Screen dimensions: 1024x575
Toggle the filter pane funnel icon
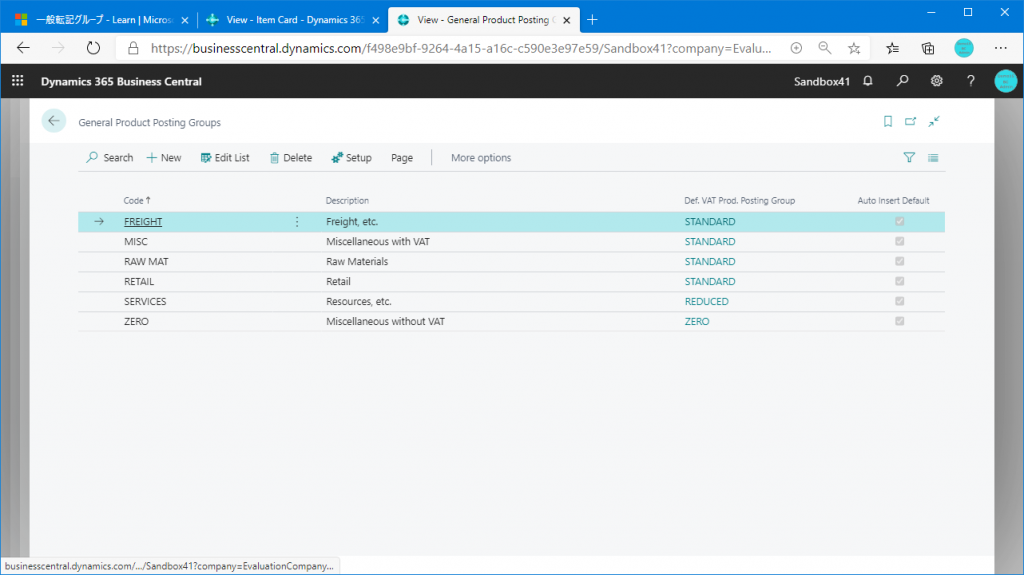[908, 157]
